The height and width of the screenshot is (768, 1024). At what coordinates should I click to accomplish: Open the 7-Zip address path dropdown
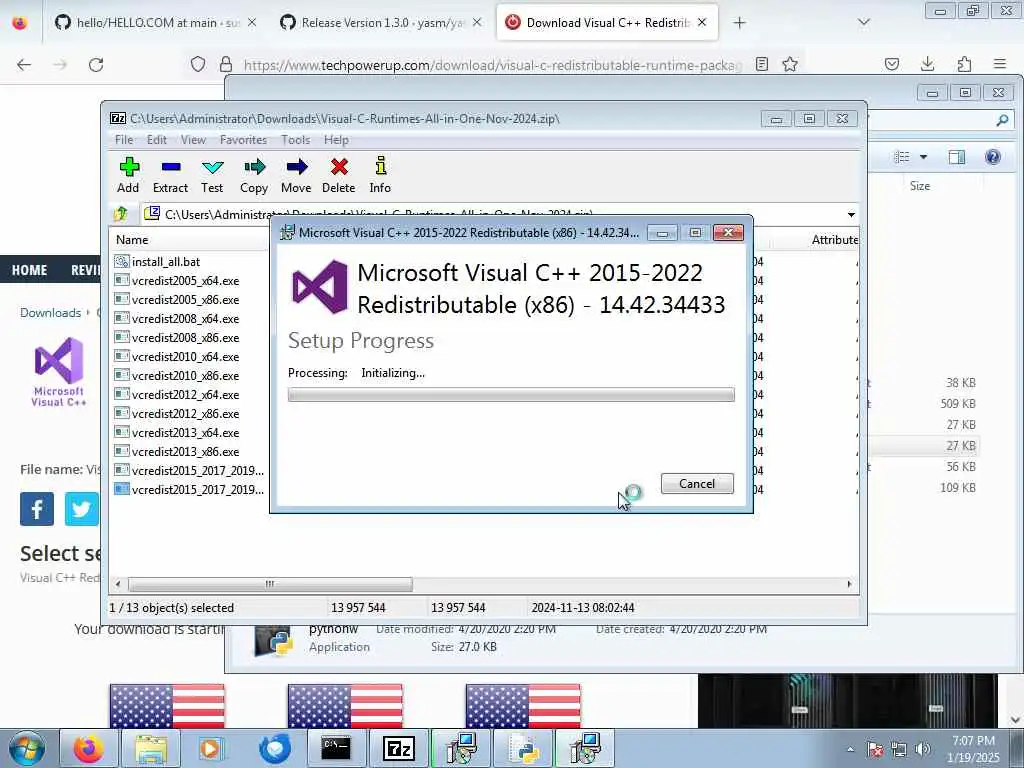pyautogui.click(x=851, y=214)
